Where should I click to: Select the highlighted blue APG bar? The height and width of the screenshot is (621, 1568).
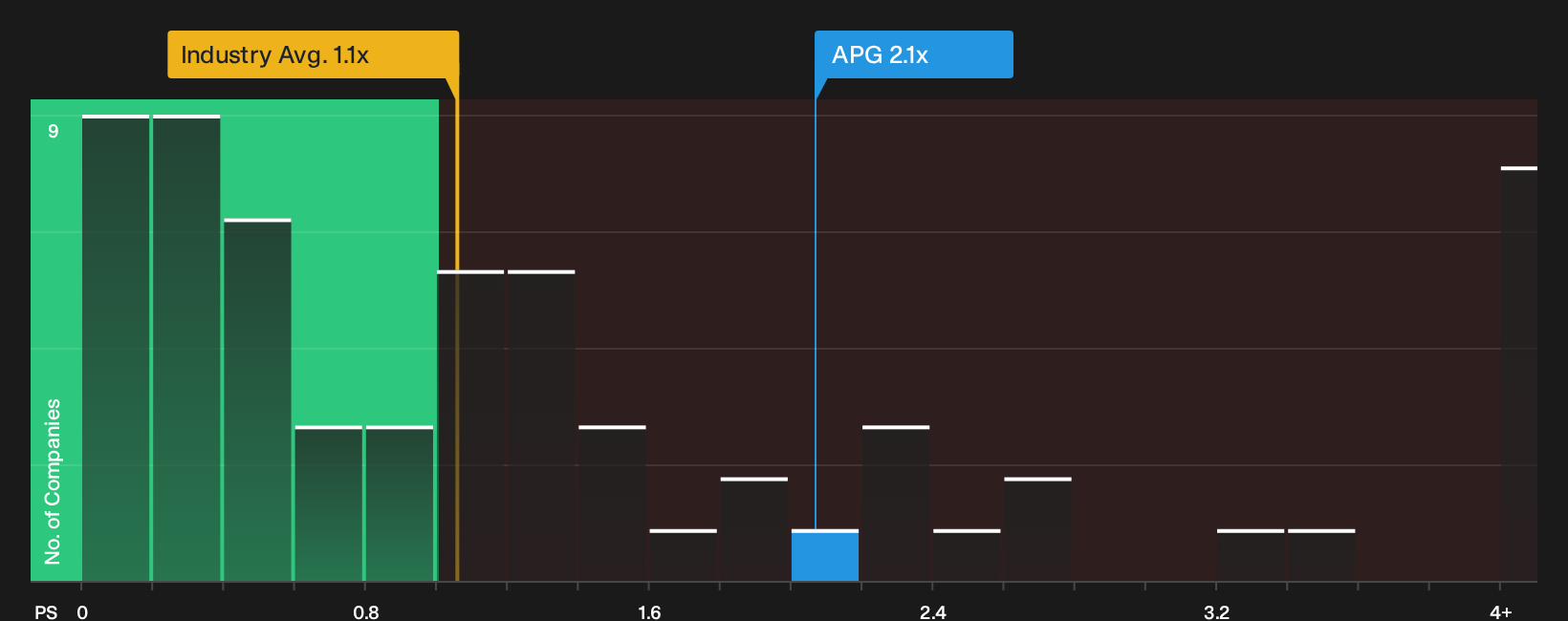825,555
